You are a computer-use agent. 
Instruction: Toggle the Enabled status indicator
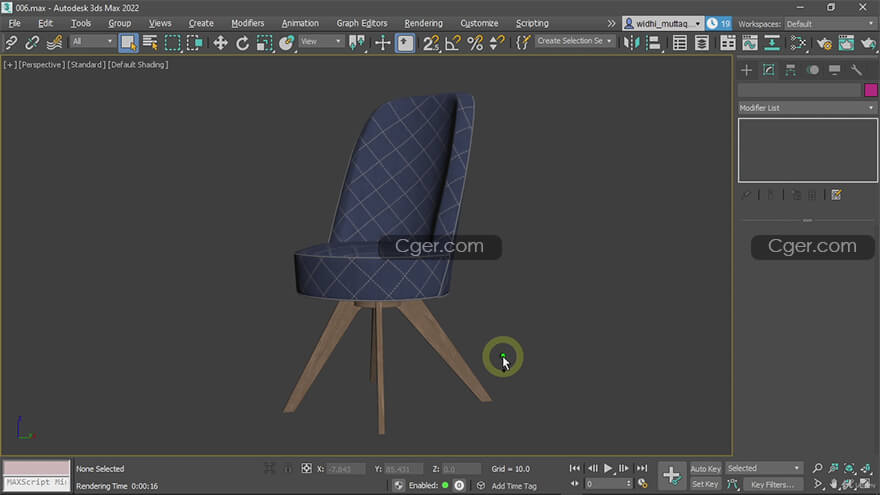tap(445, 485)
